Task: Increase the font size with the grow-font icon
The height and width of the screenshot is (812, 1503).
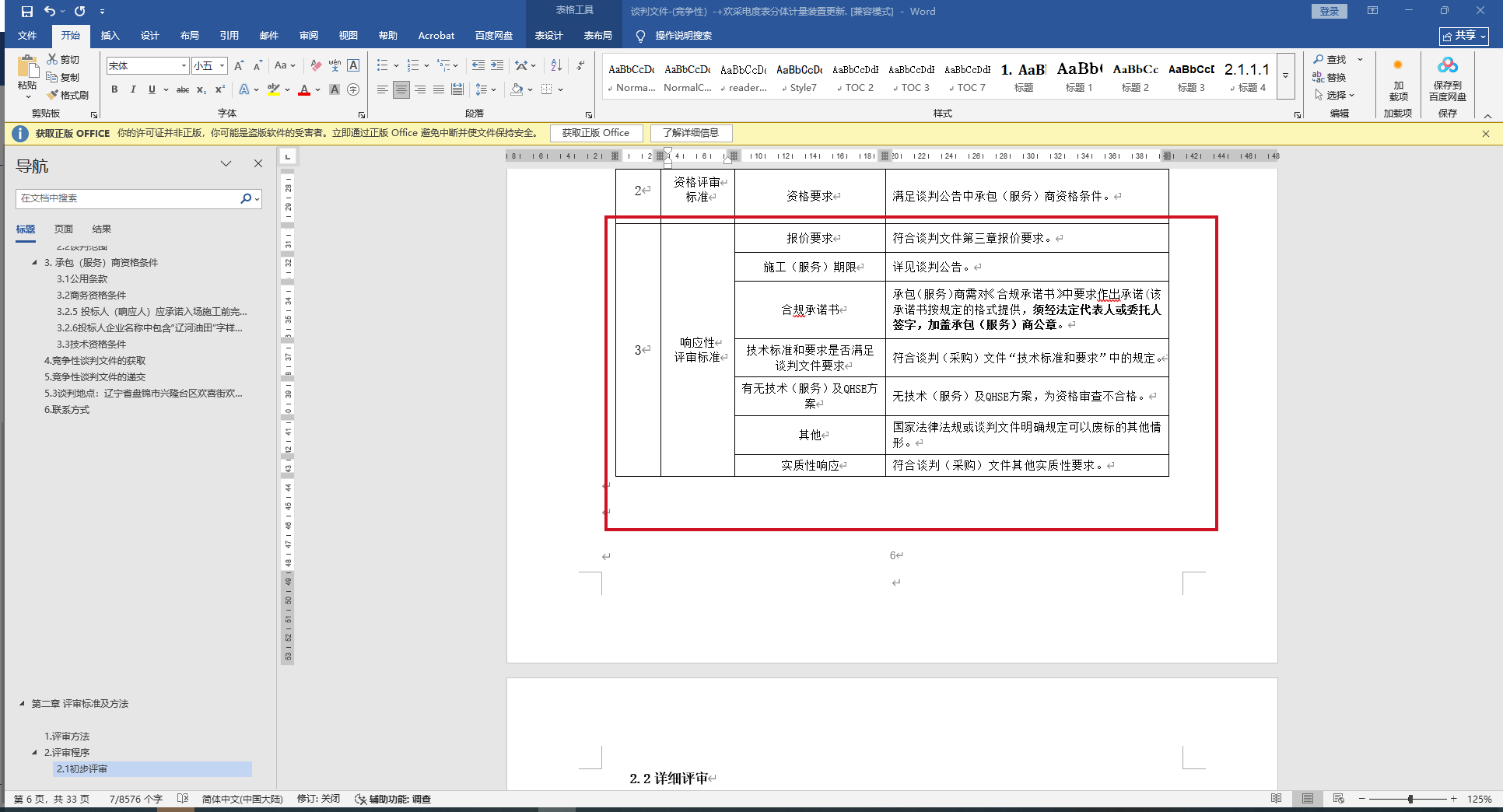Action: click(239, 65)
